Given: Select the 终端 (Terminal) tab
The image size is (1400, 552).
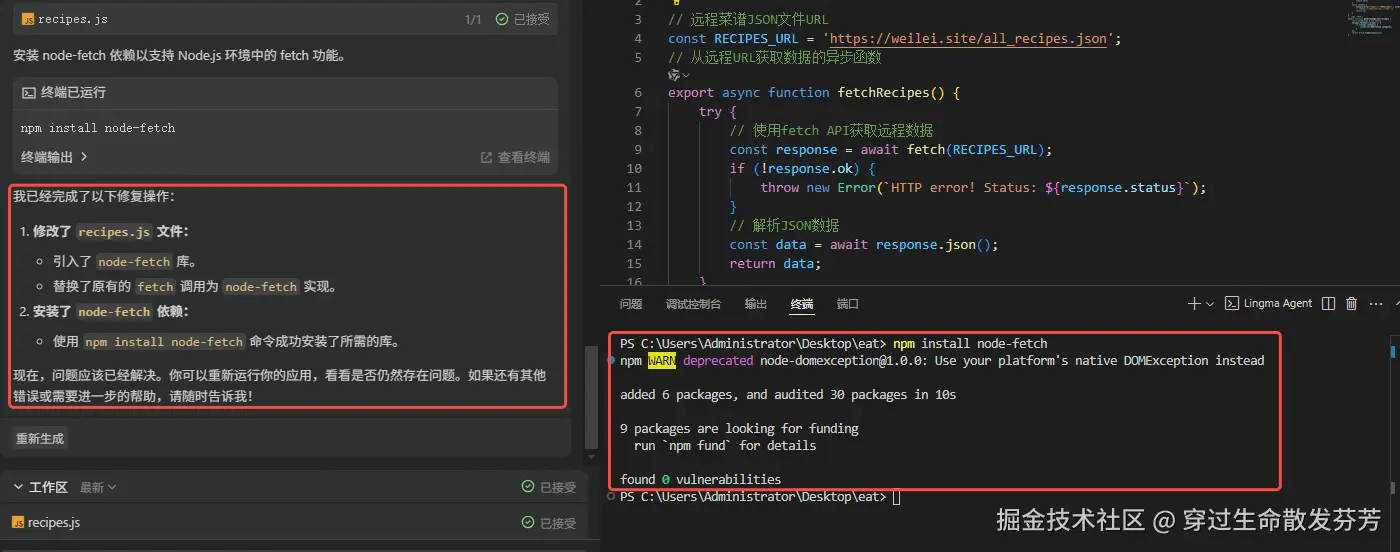Looking at the screenshot, I should [802, 304].
